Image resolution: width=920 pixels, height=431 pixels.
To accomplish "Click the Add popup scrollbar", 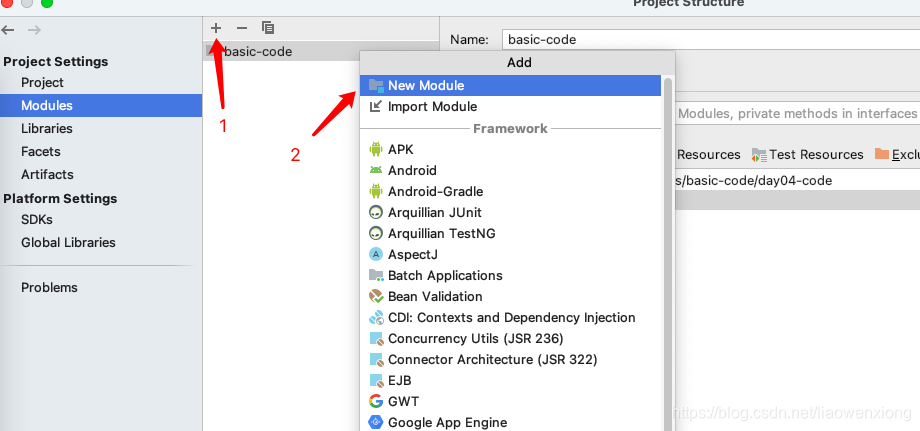I will click(x=668, y=252).
